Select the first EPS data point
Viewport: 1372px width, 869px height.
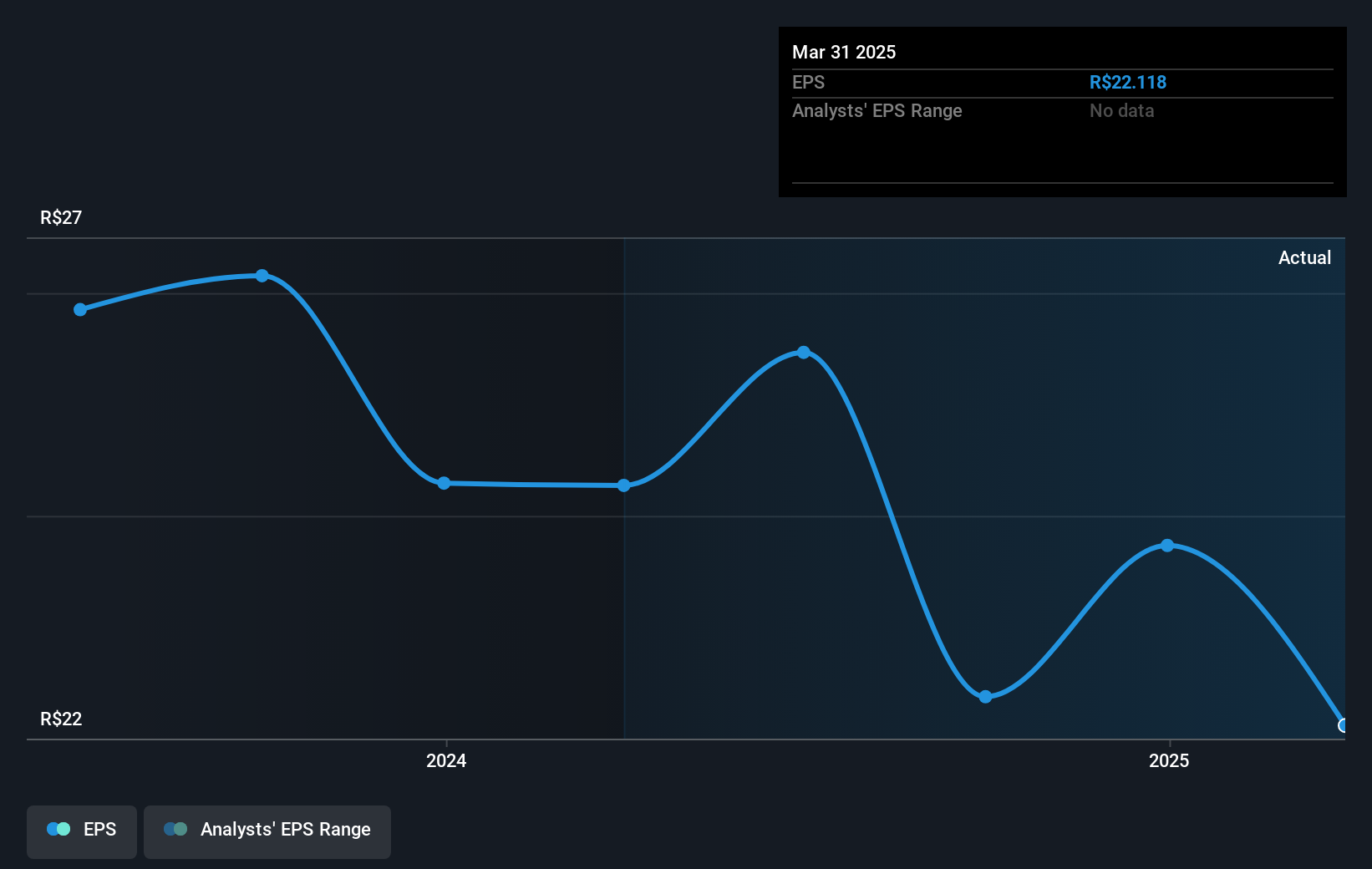80,310
